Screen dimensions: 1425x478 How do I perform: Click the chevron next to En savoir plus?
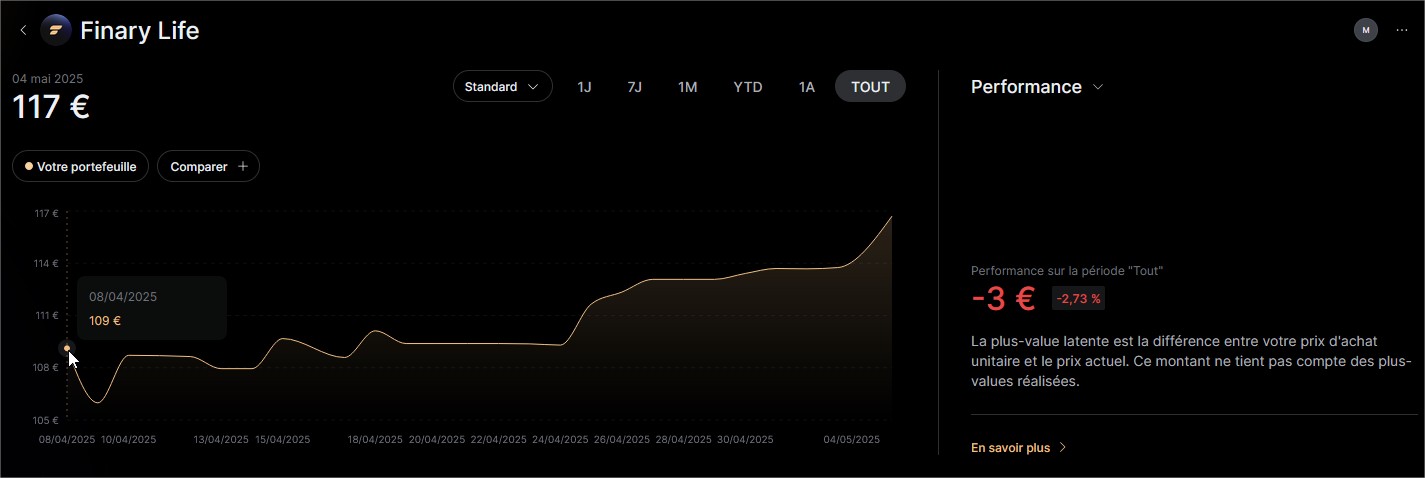1063,448
